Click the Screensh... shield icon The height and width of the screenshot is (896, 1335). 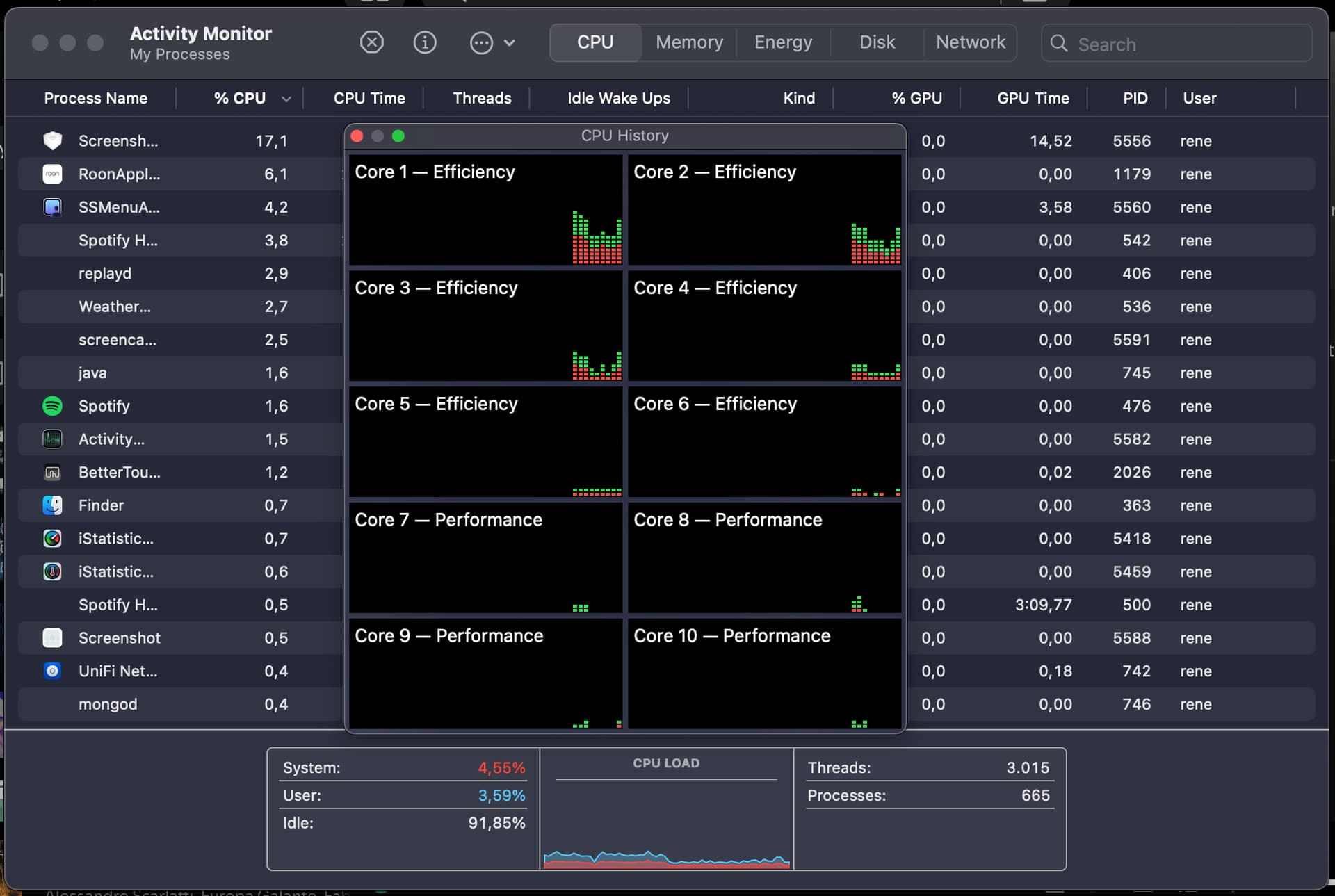point(53,141)
